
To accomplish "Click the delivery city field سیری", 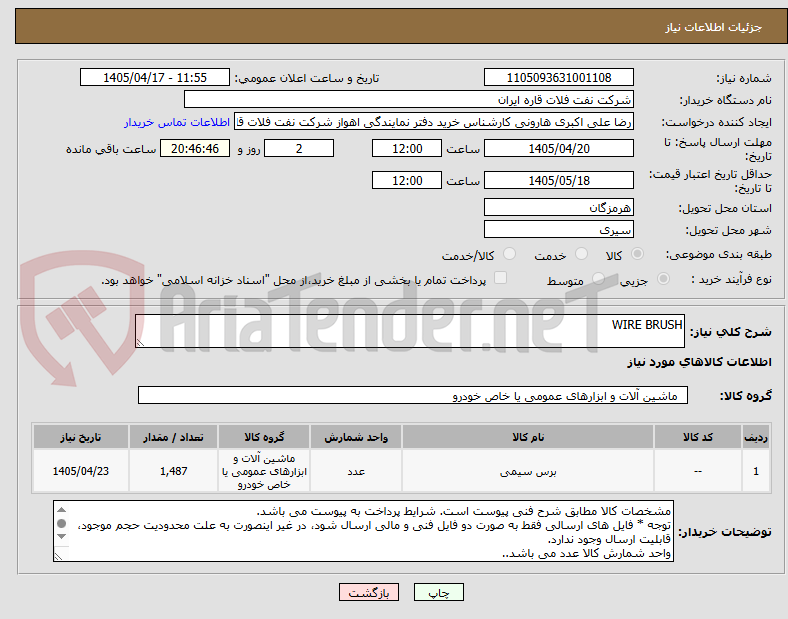I will 559,230.
